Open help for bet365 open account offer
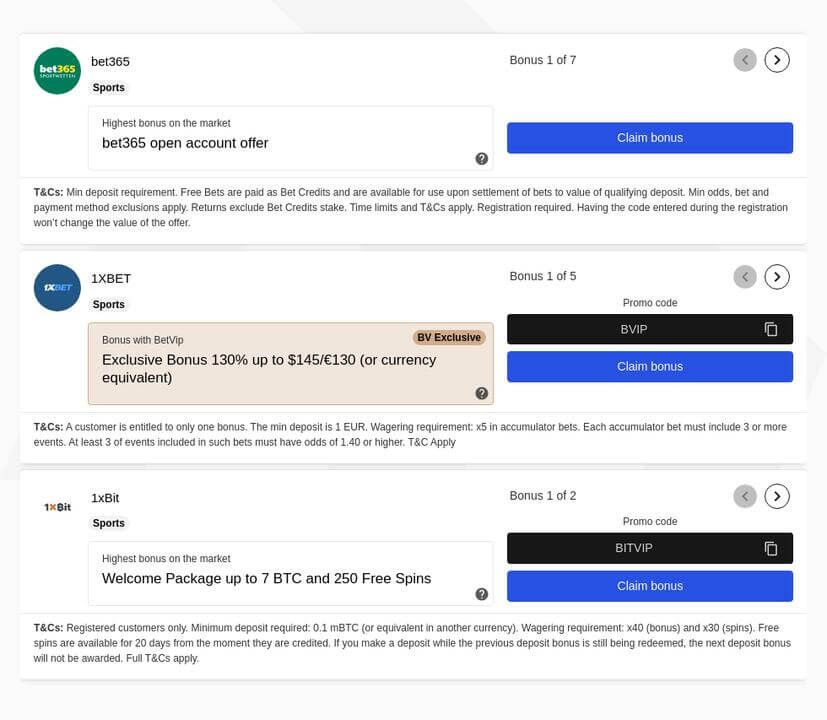The image size is (827, 720). [482, 158]
